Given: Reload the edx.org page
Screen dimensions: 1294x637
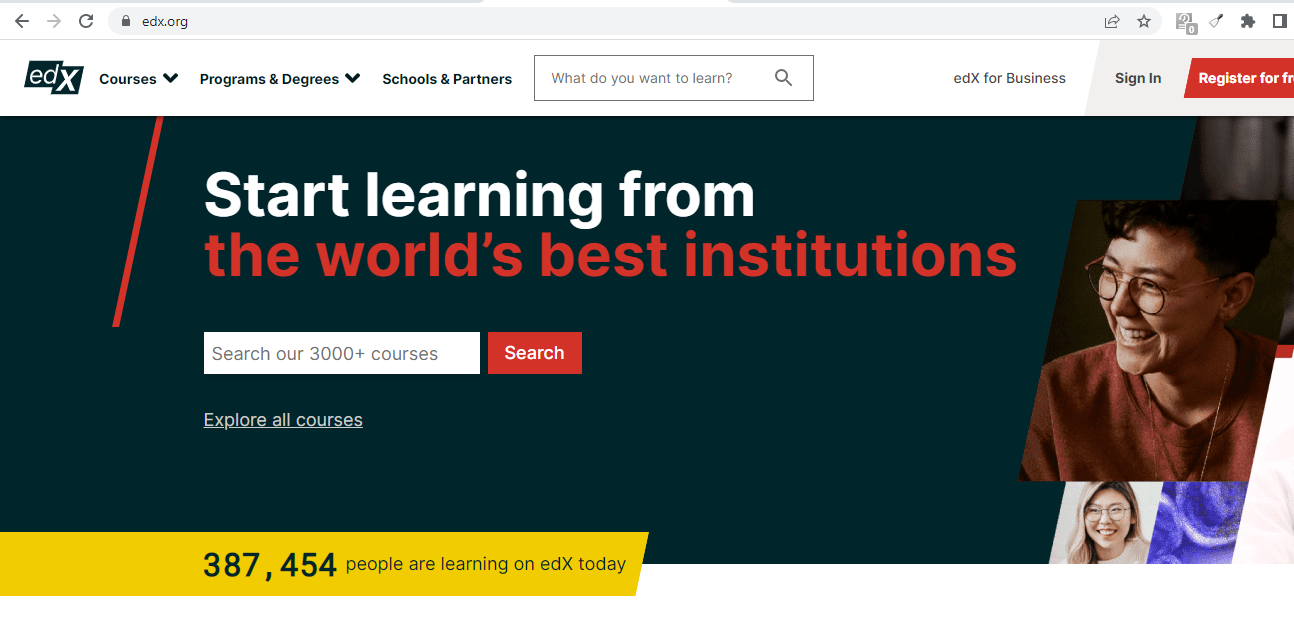Looking at the screenshot, I should click(x=86, y=21).
